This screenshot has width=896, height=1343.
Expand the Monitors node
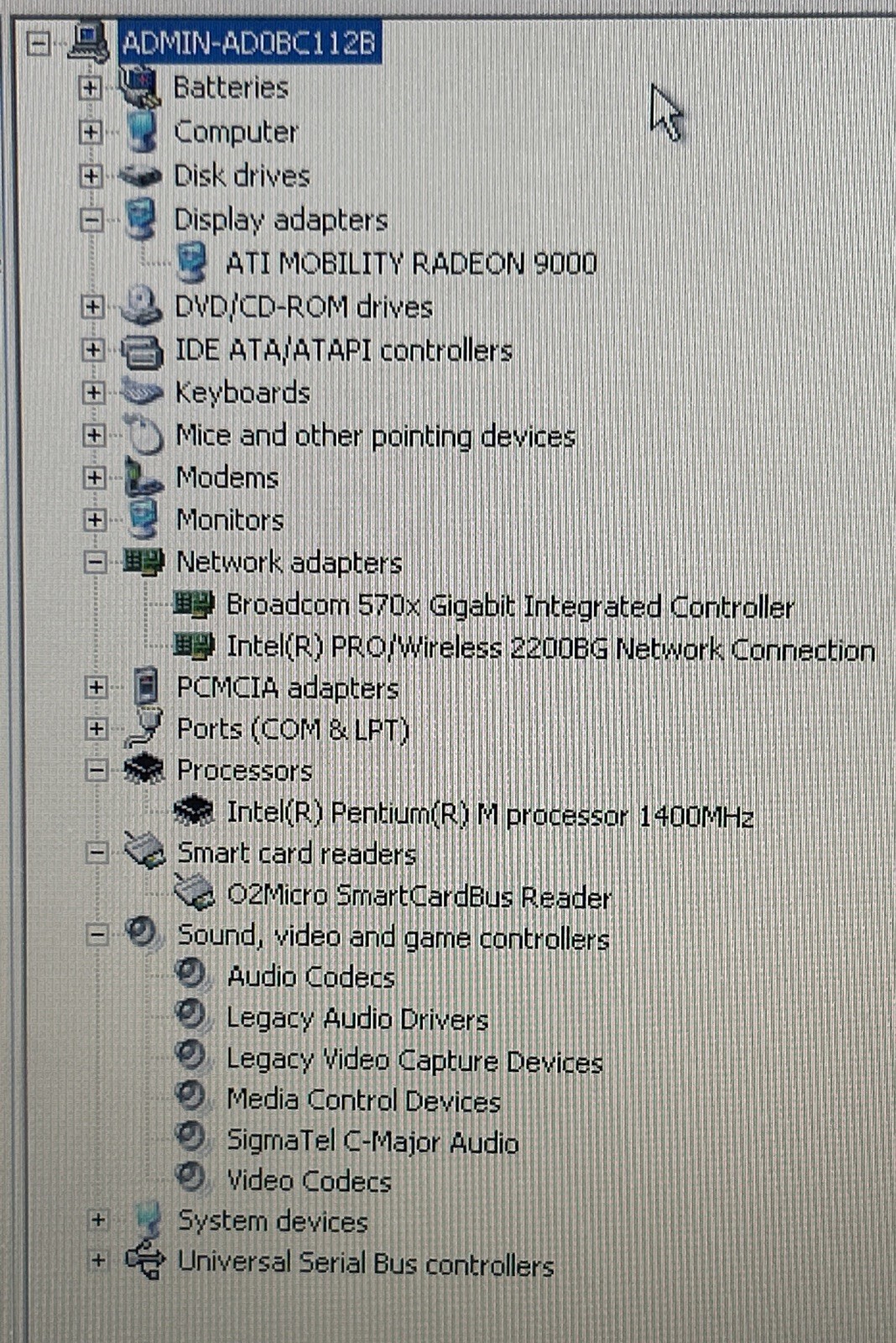pos(95,520)
